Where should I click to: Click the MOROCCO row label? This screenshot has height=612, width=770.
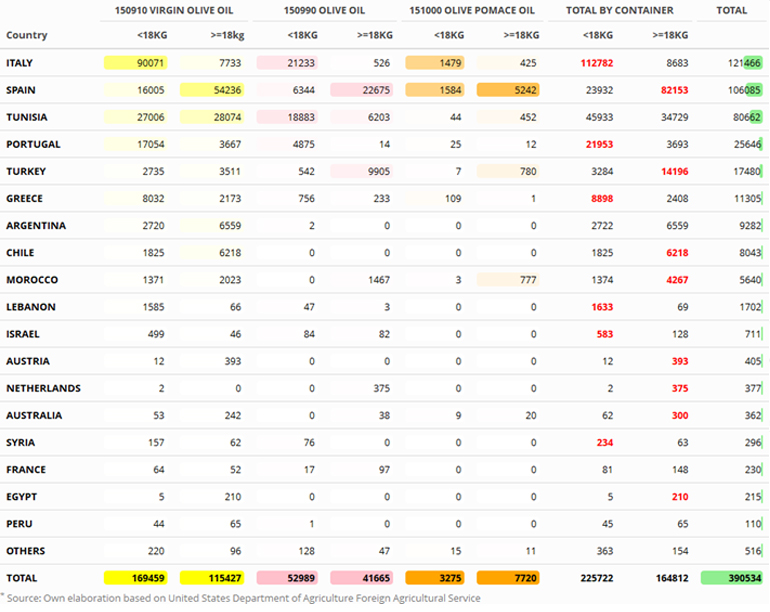(32, 279)
